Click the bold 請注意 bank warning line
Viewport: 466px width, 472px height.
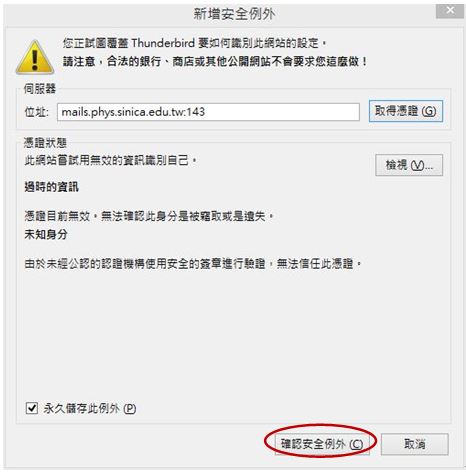215,61
